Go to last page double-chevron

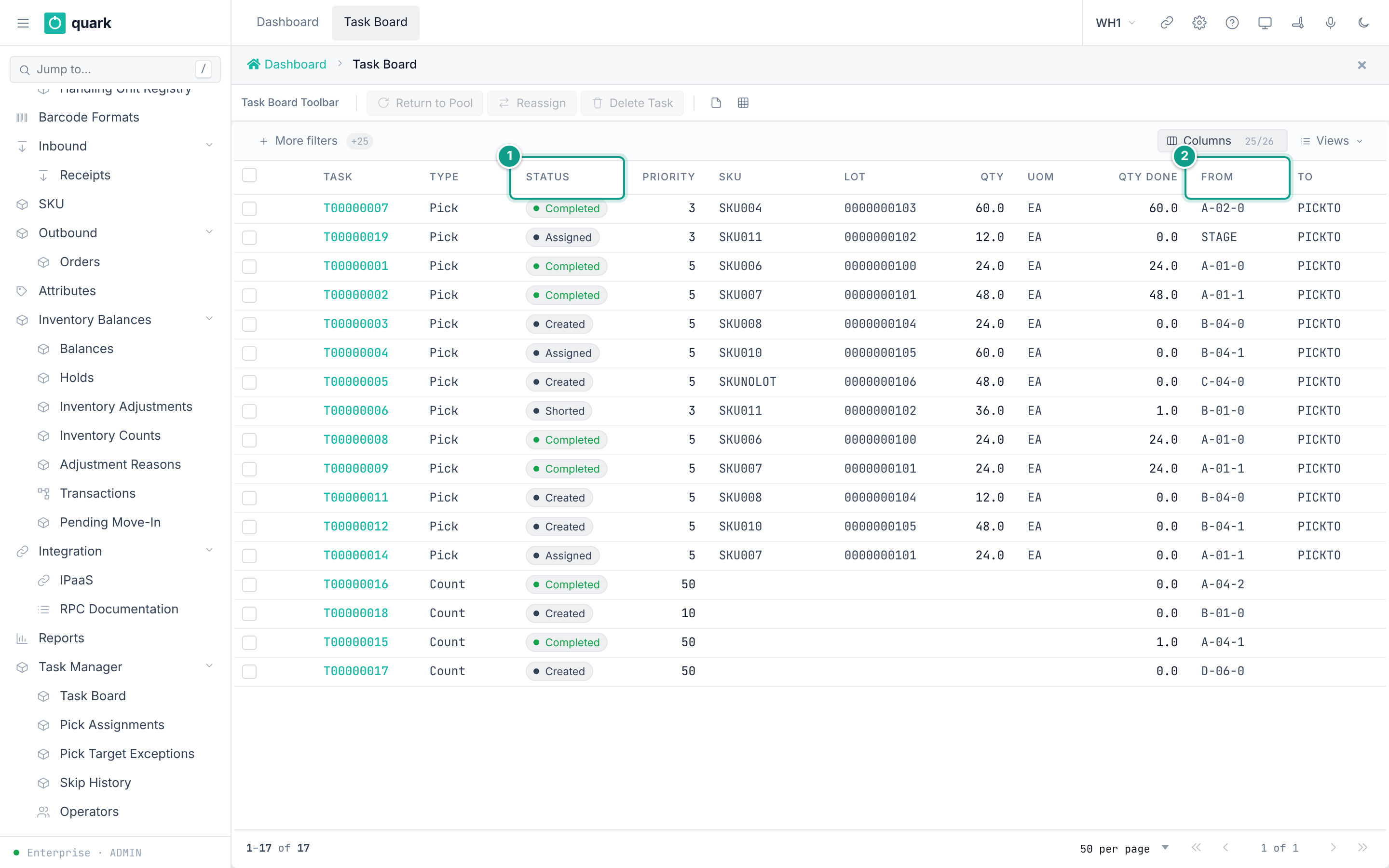click(x=1362, y=848)
